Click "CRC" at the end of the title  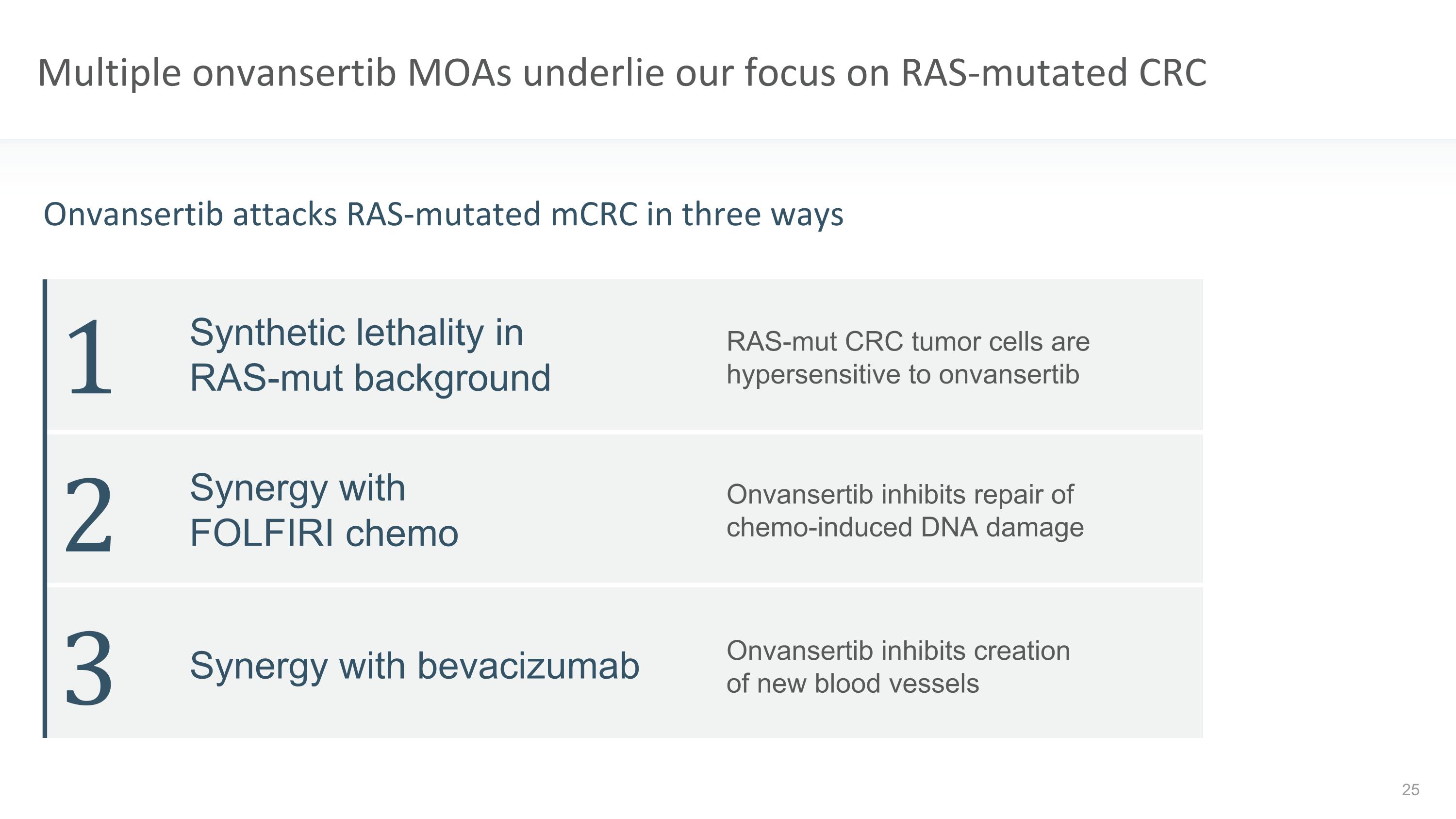pos(1172,73)
